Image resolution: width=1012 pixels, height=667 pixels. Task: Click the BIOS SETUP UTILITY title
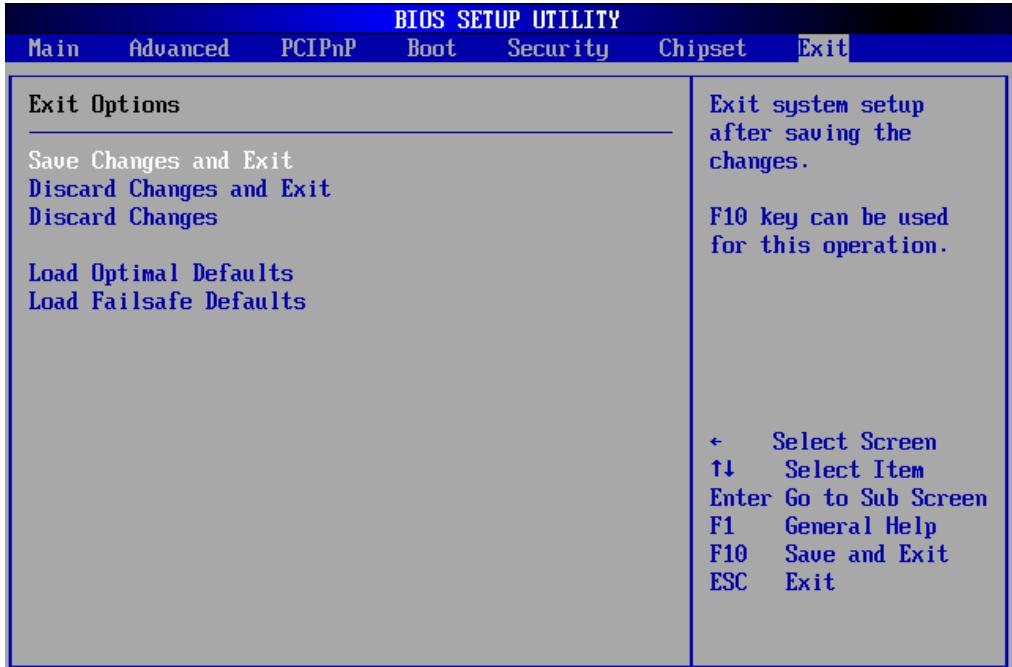(507, 19)
